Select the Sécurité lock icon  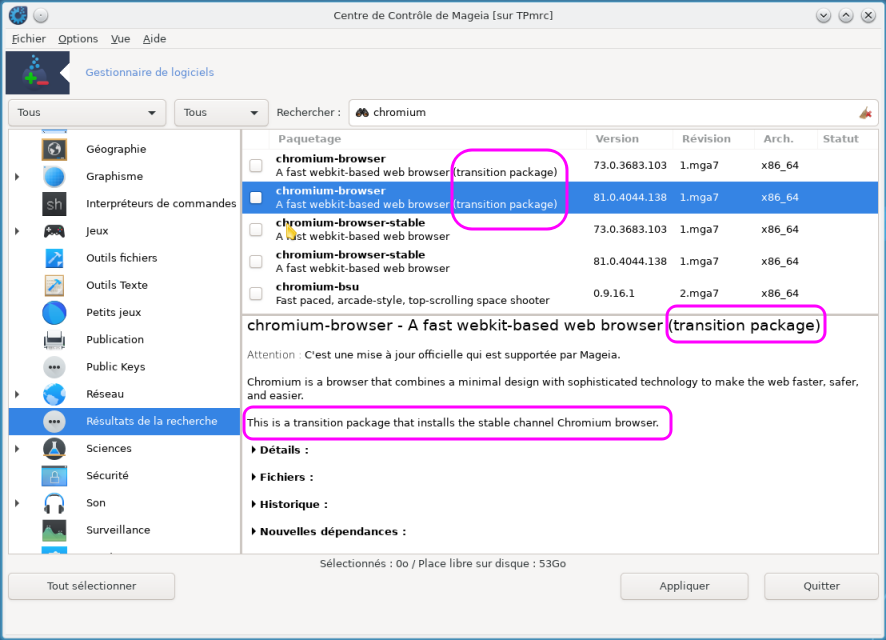point(54,476)
